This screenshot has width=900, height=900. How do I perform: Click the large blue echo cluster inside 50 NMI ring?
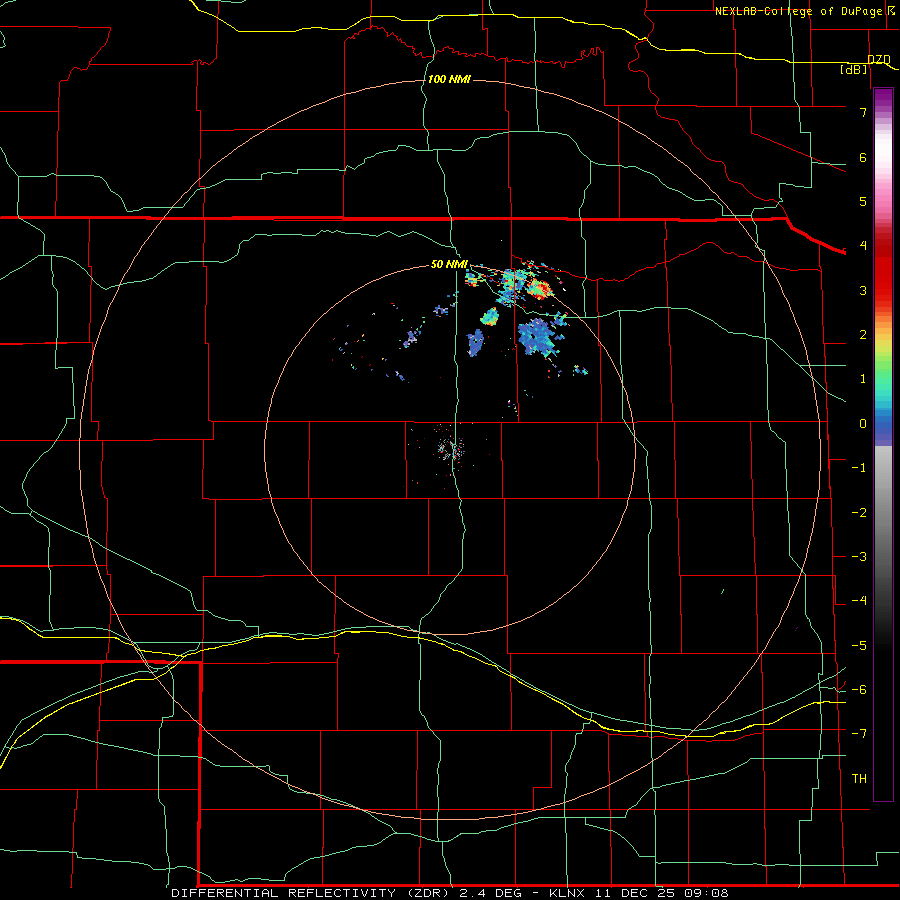538,337
